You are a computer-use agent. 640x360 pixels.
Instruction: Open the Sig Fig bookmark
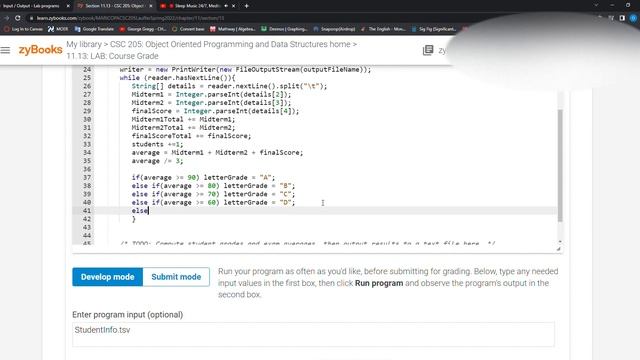tap(434, 29)
